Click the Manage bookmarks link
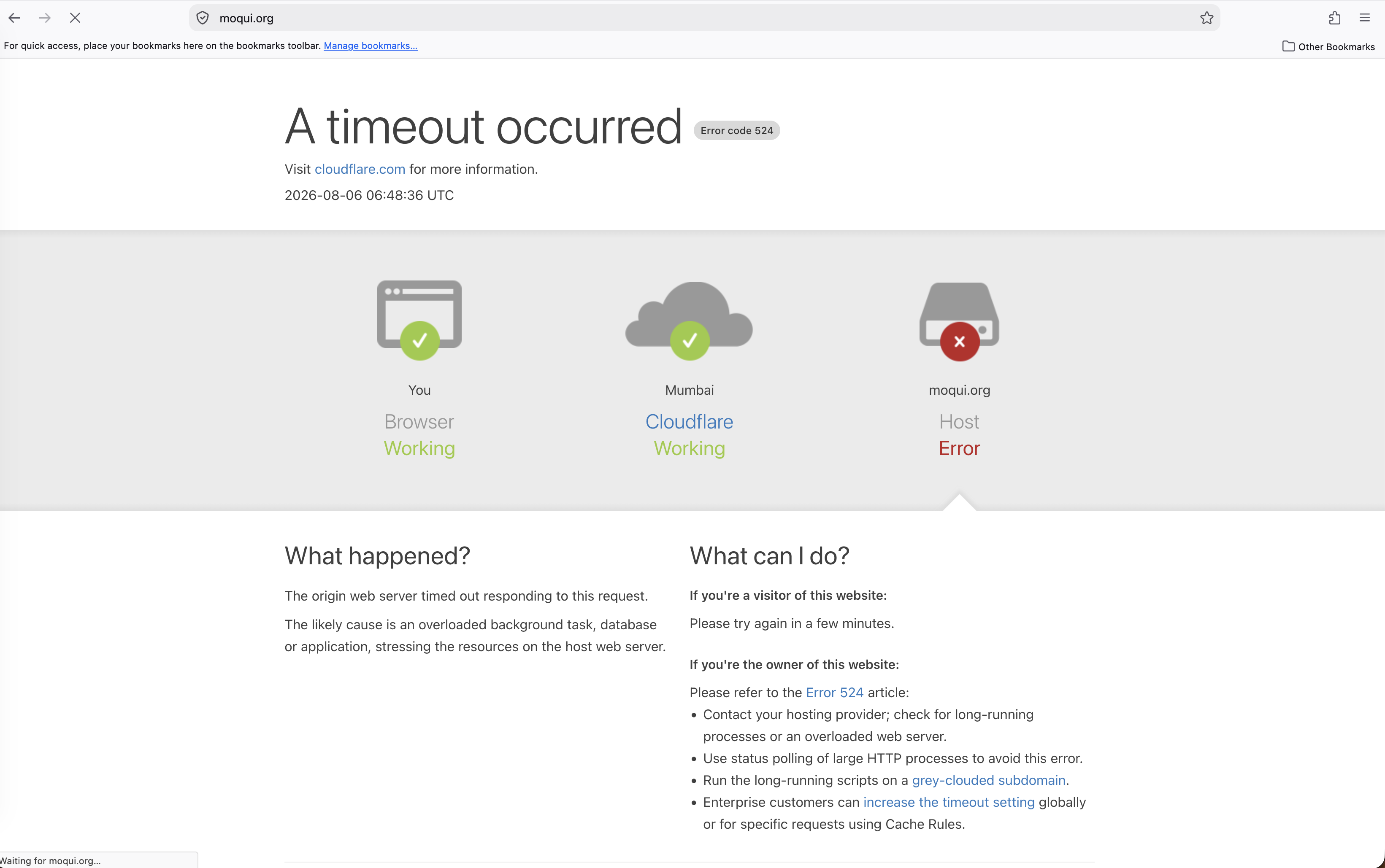 coord(371,46)
